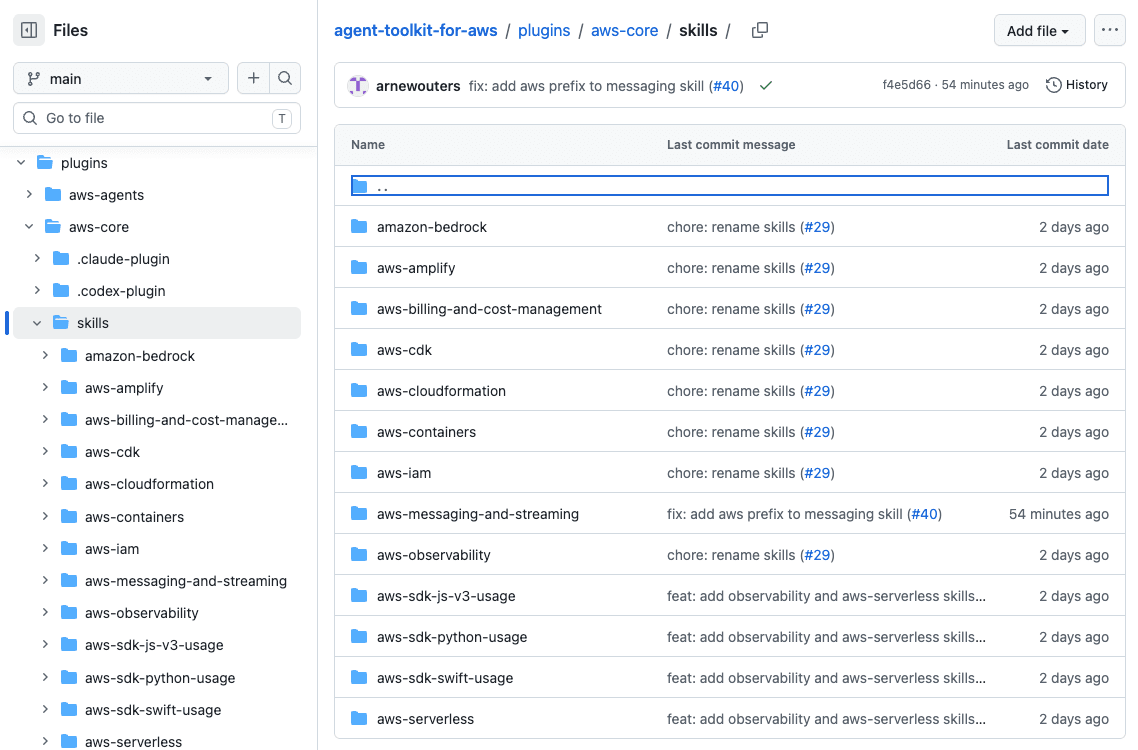Click folder icon of aws-observability table row
1138x750 pixels.
pyautogui.click(x=359, y=555)
